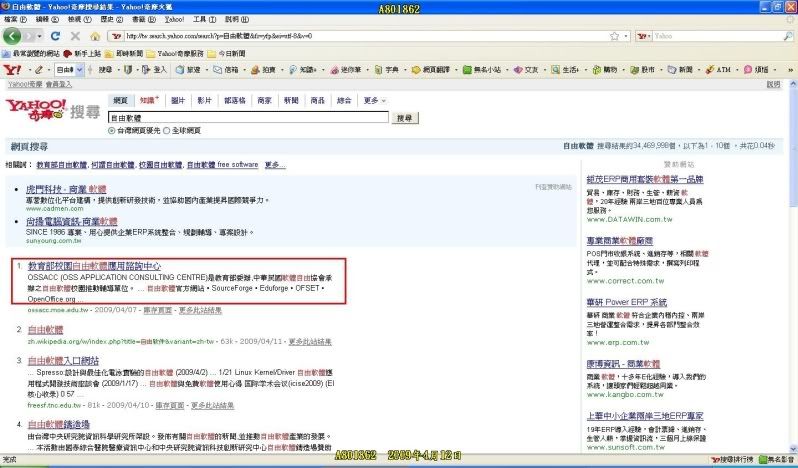
Task: Switch to the 新聞 search tab
Action: 291,101
